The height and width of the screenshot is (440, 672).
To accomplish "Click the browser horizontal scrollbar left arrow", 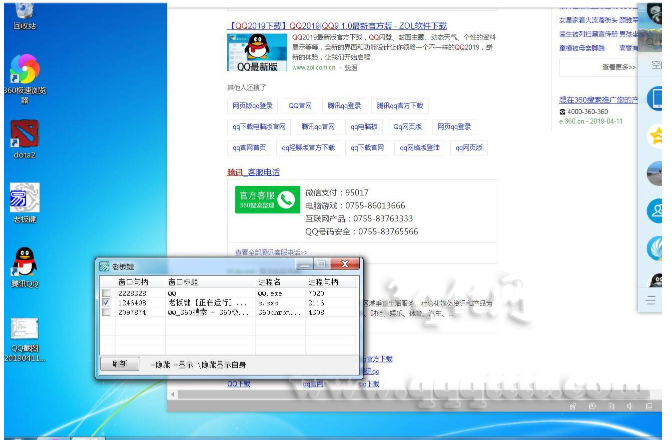I will point(173,394).
